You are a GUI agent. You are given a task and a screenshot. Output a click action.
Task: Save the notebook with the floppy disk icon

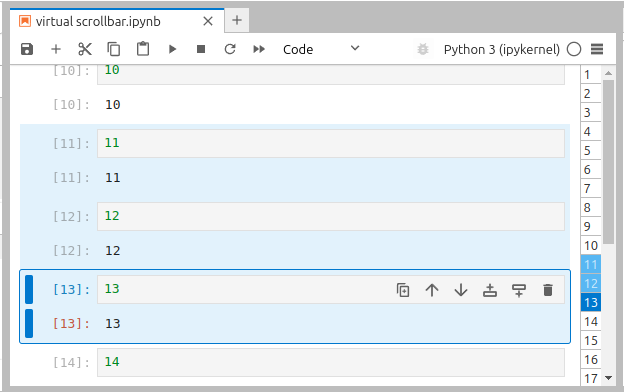coord(27,49)
